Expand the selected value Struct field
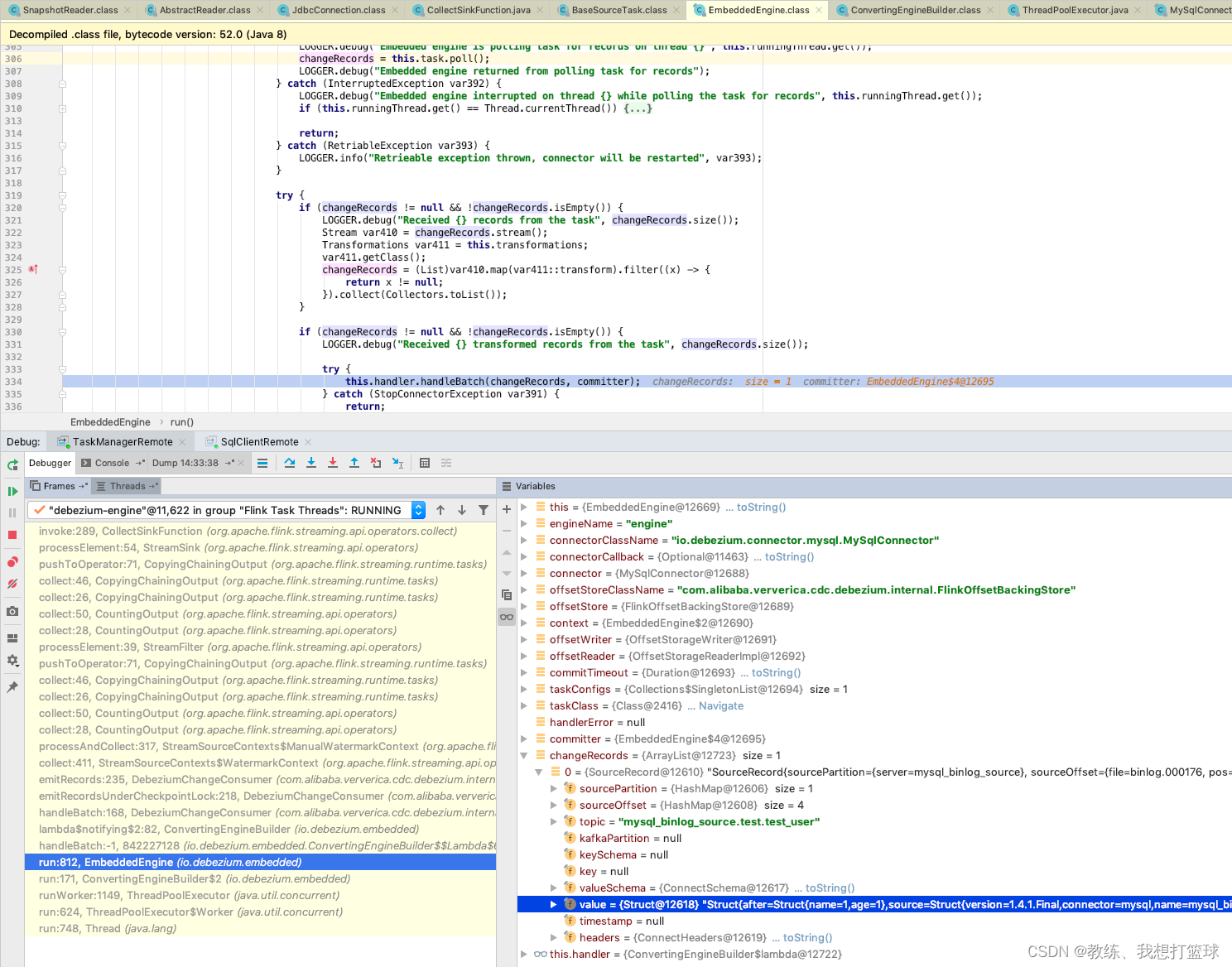The image size is (1232, 967). (554, 904)
